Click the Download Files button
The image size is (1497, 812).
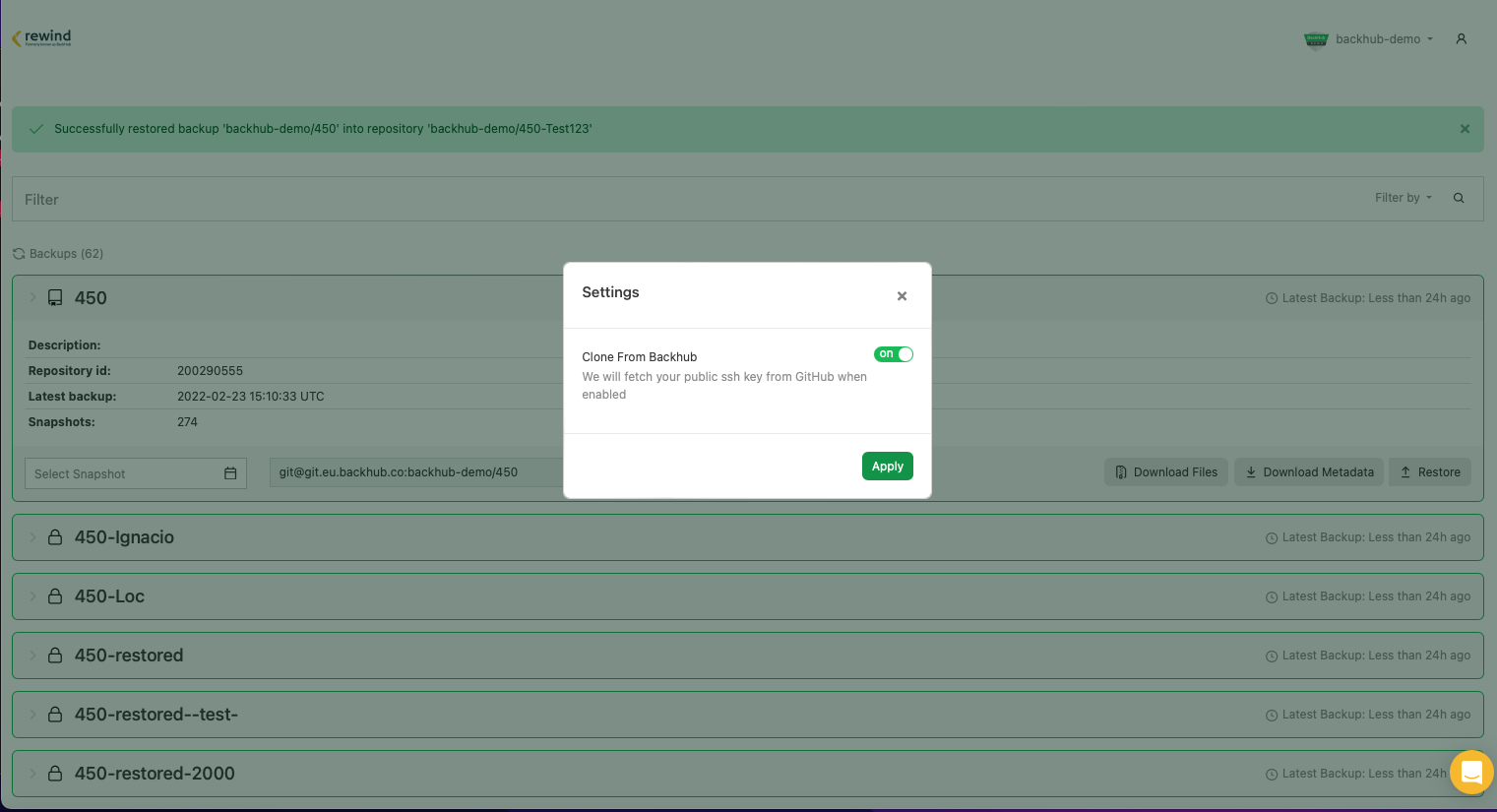[x=1165, y=472]
